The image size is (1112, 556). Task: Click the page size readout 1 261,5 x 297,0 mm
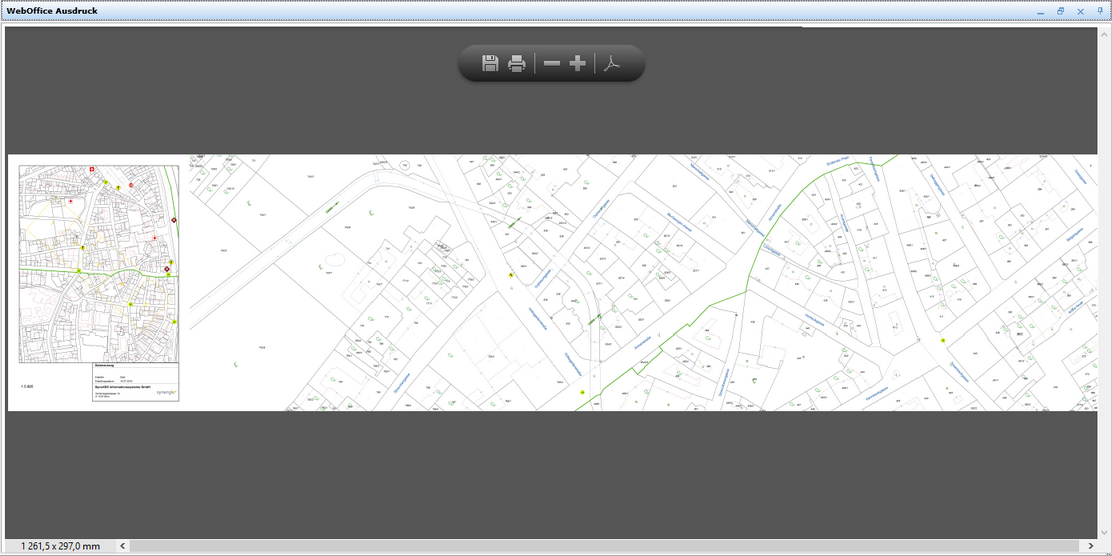[60, 546]
